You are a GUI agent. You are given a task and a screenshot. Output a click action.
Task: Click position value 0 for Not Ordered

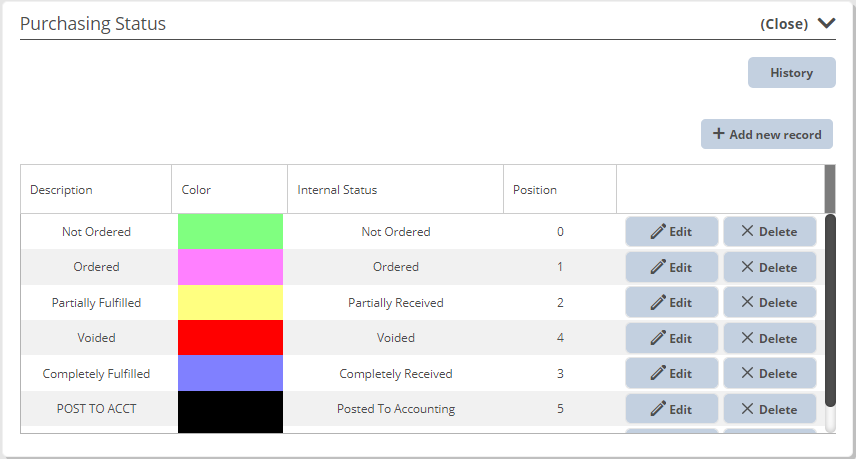tap(560, 231)
